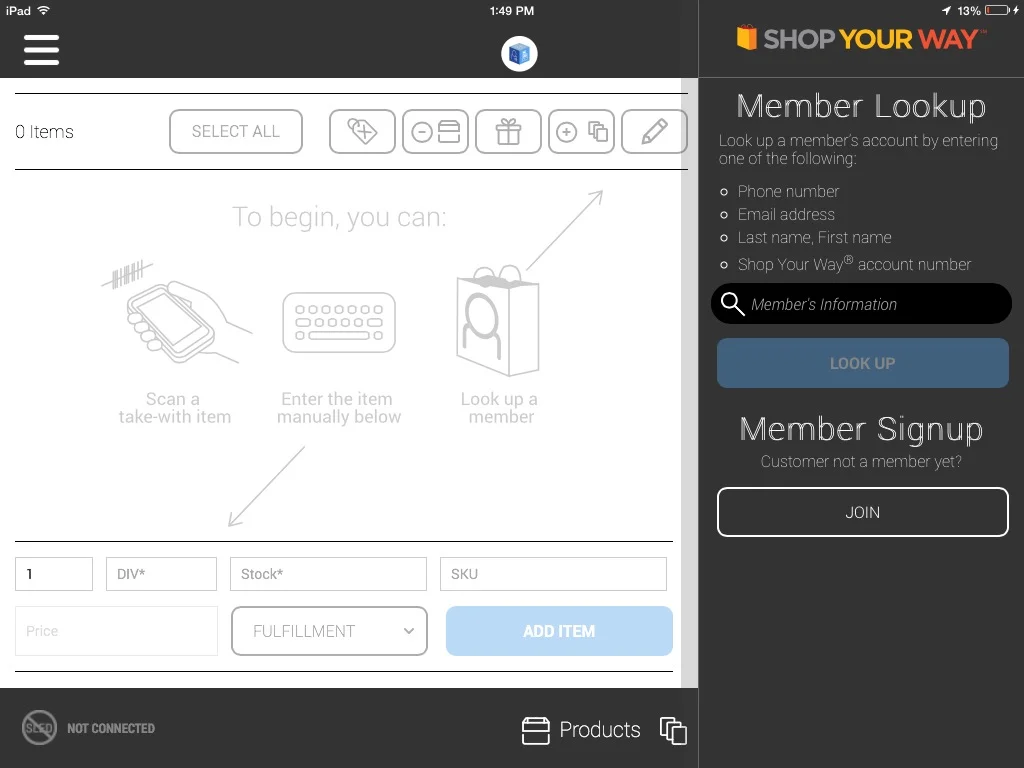Open the hamburger menu
The width and height of the screenshot is (1024, 768).
(41, 50)
